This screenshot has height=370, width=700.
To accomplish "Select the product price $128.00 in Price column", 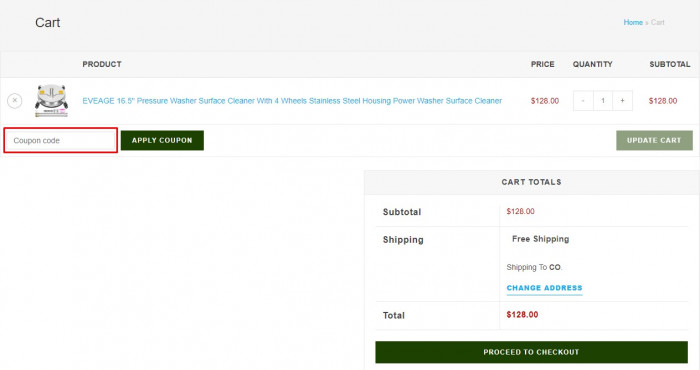I will tap(545, 101).
